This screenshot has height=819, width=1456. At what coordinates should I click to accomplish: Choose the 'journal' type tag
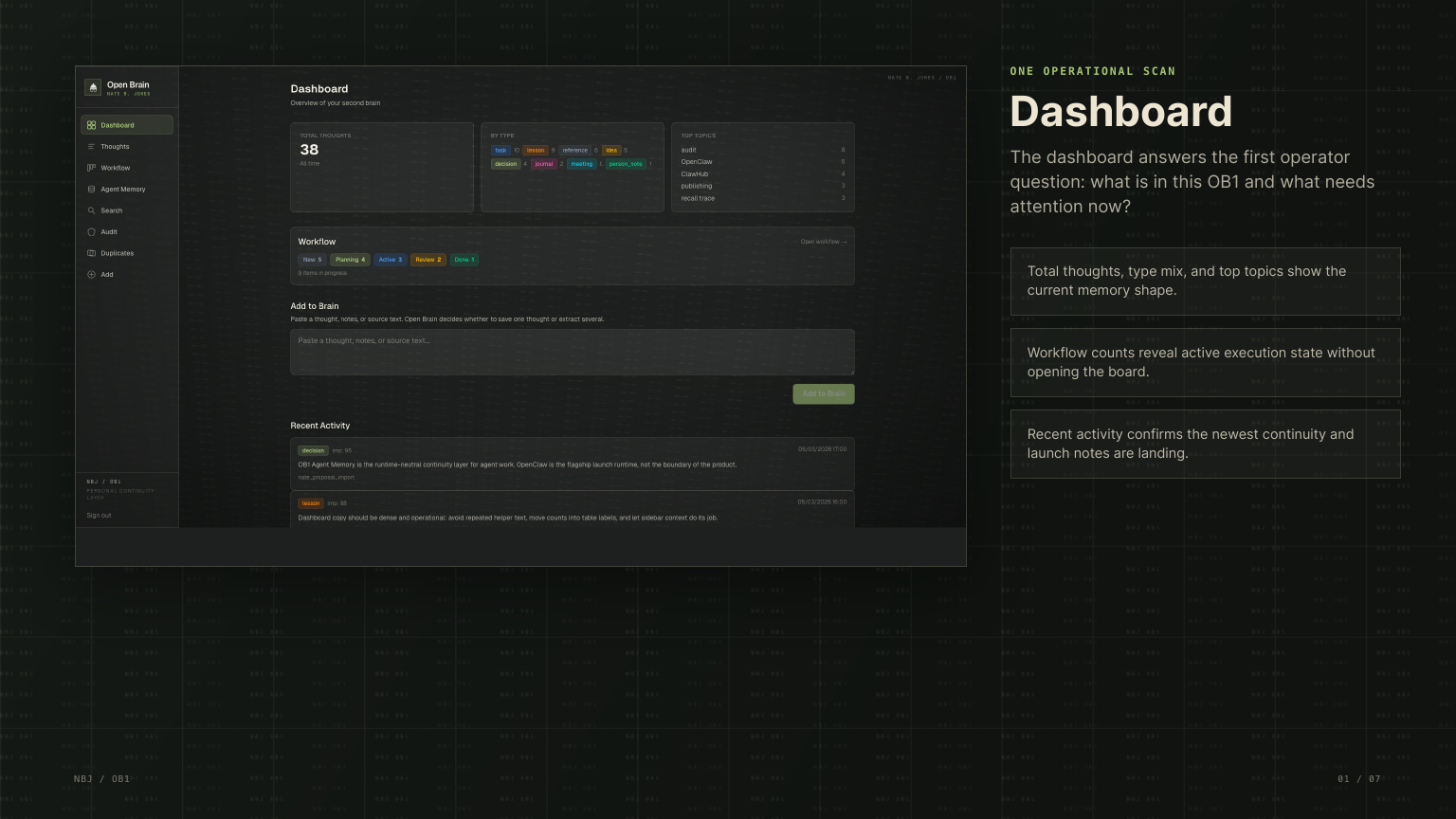coord(544,164)
